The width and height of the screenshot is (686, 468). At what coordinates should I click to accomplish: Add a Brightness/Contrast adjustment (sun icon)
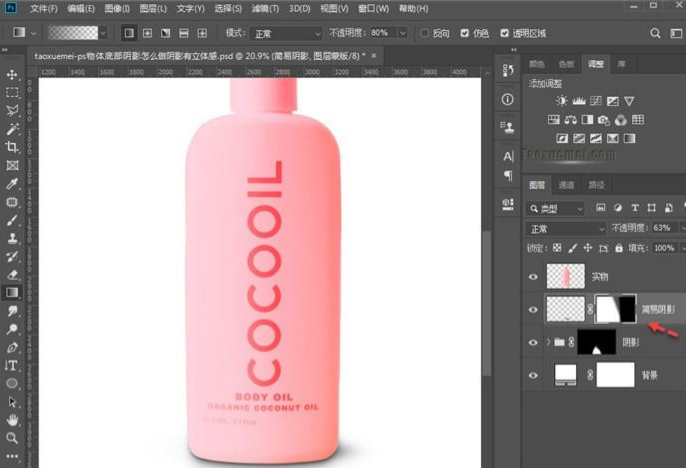pyautogui.click(x=561, y=101)
